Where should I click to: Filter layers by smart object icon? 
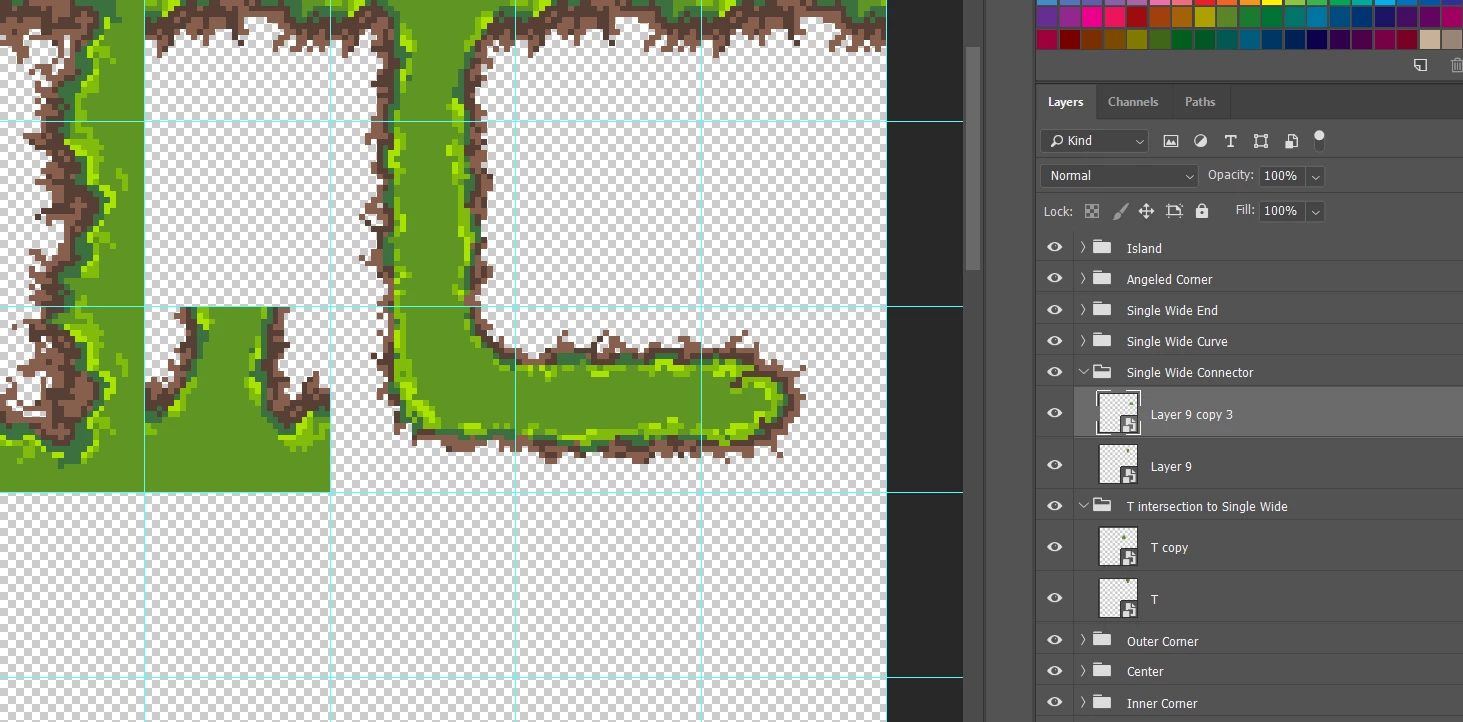[1291, 141]
